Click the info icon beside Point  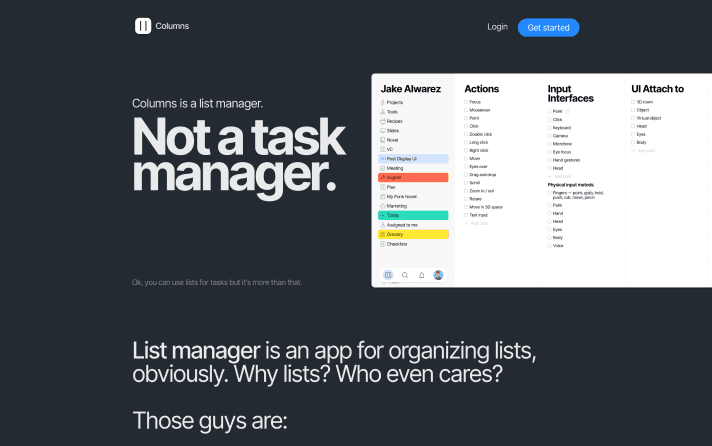click(567, 111)
